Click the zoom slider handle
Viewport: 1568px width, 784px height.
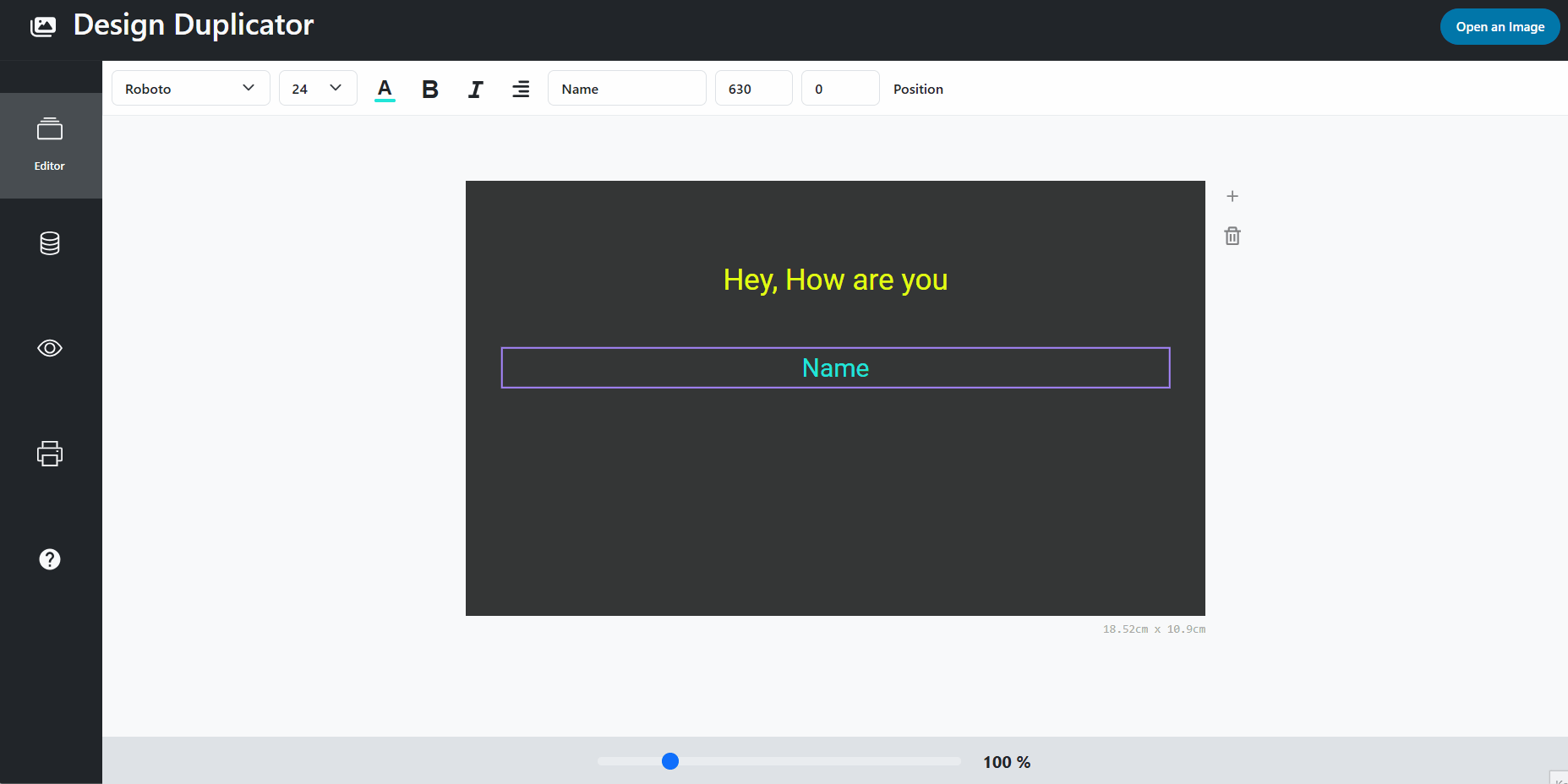pyautogui.click(x=670, y=761)
